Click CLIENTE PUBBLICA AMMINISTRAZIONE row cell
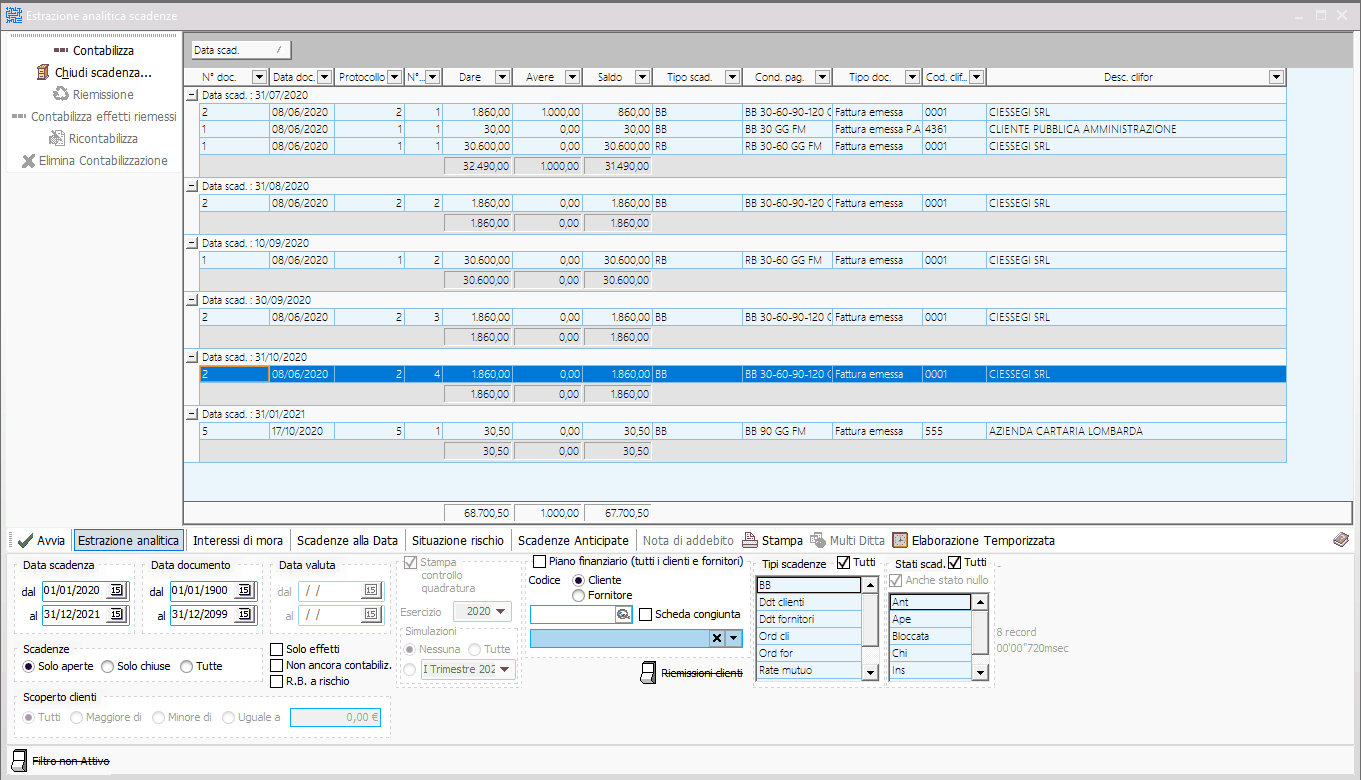This screenshot has height=780, width=1361. pos(1135,129)
